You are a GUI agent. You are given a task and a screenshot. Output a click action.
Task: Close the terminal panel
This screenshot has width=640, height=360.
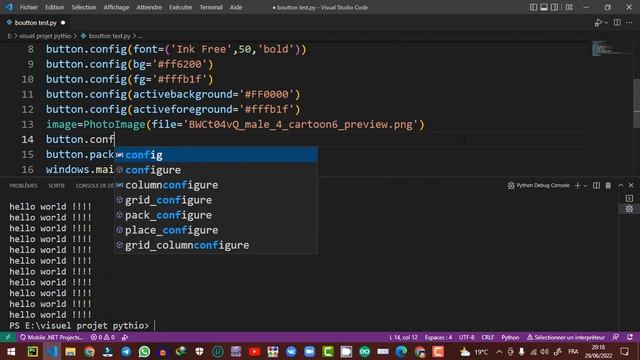coord(631,185)
